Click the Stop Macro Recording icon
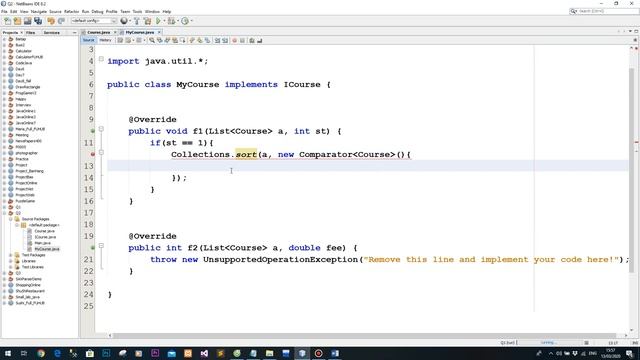 [x=242, y=40]
